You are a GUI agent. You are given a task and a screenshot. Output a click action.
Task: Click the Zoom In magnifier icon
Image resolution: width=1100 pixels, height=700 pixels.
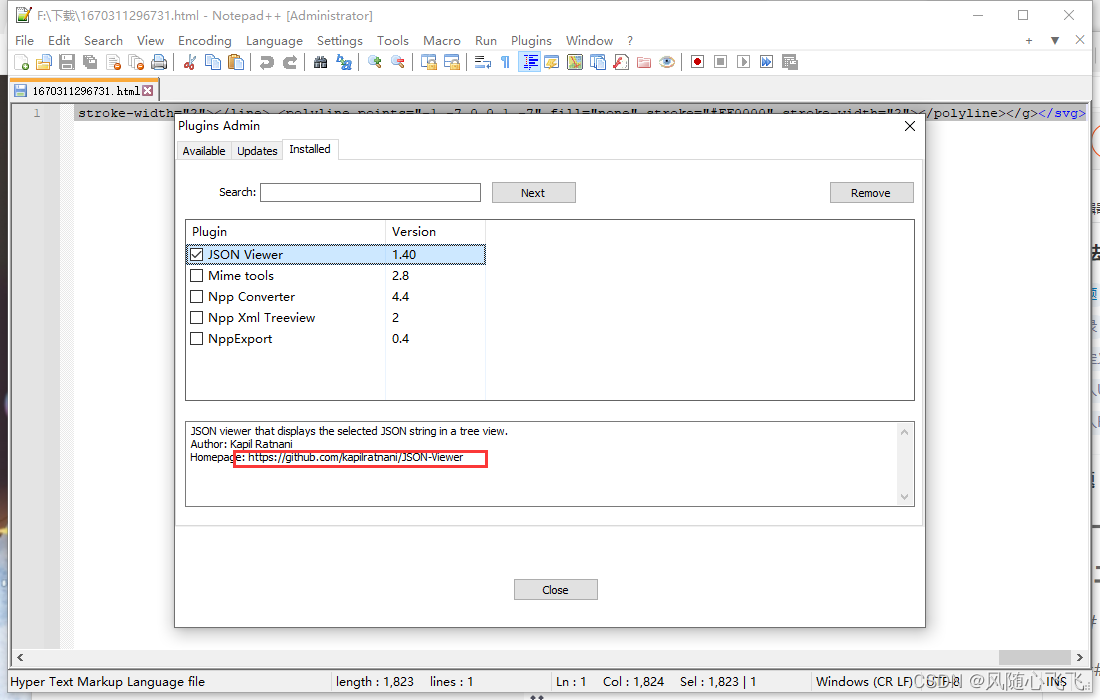[x=375, y=62]
